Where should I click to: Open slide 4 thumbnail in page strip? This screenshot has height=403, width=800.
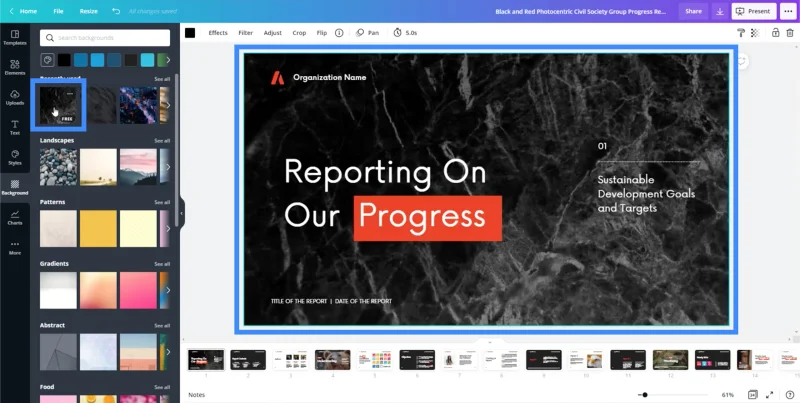point(333,360)
